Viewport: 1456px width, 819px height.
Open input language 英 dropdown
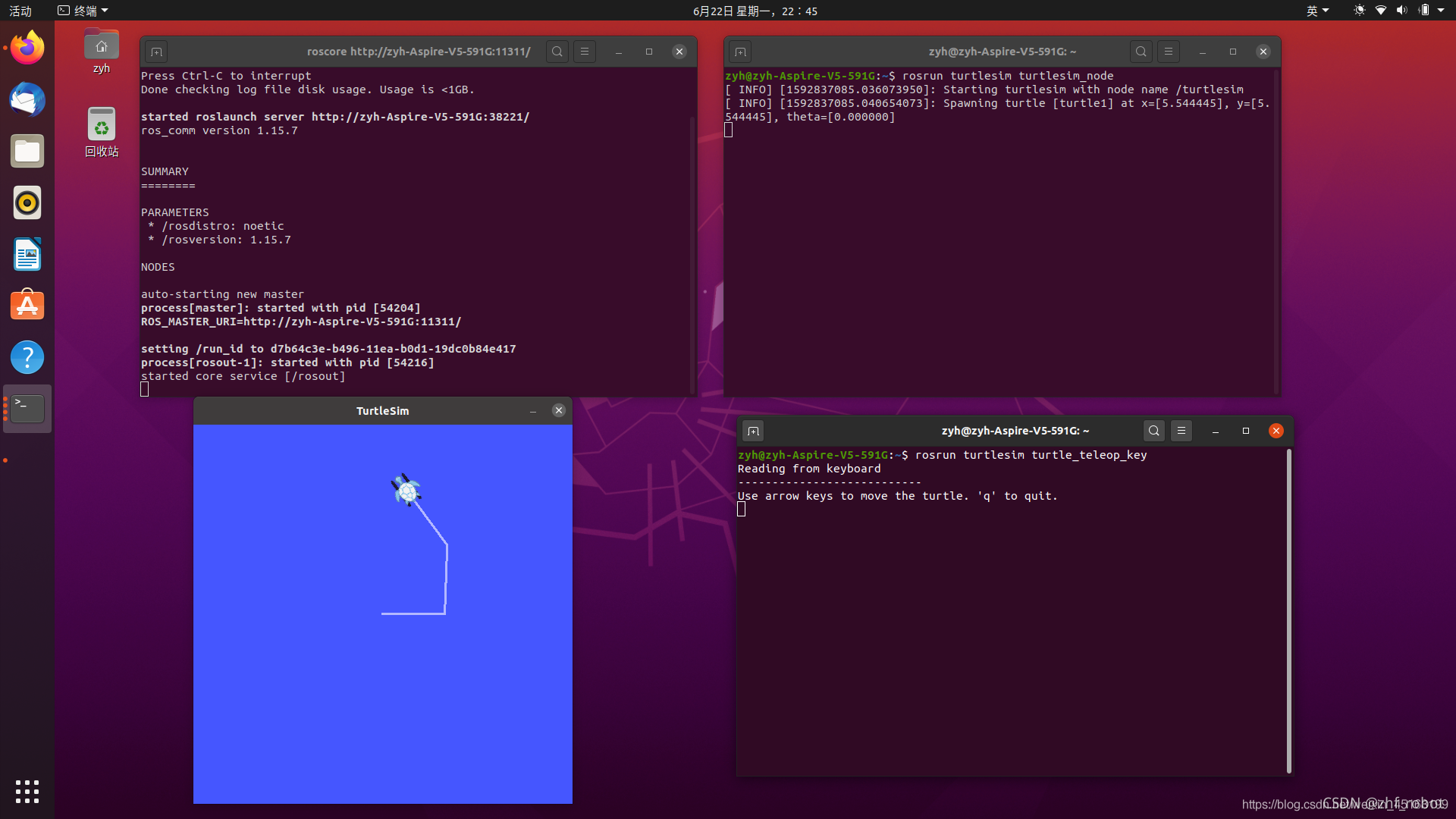1317,11
